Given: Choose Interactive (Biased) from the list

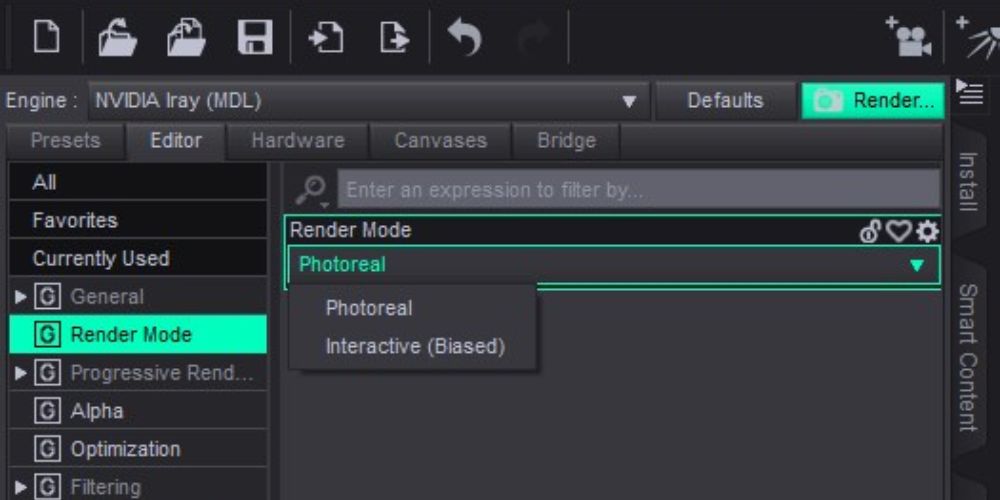Looking at the screenshot, I should coord(415,347).
